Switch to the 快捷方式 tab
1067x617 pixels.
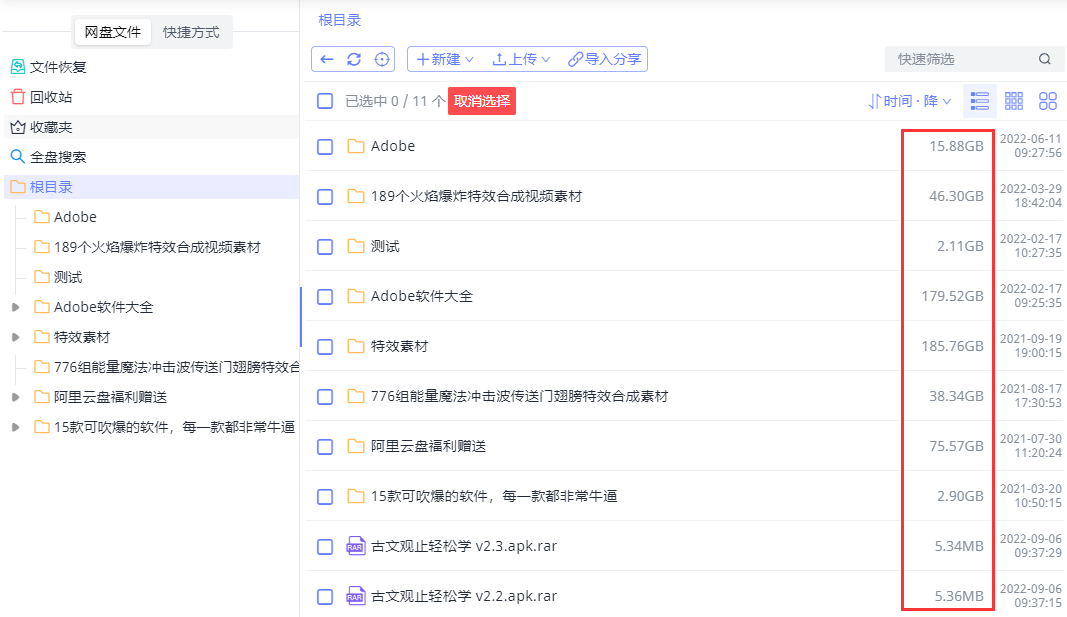pyautogui.click(x=191, y=32)
